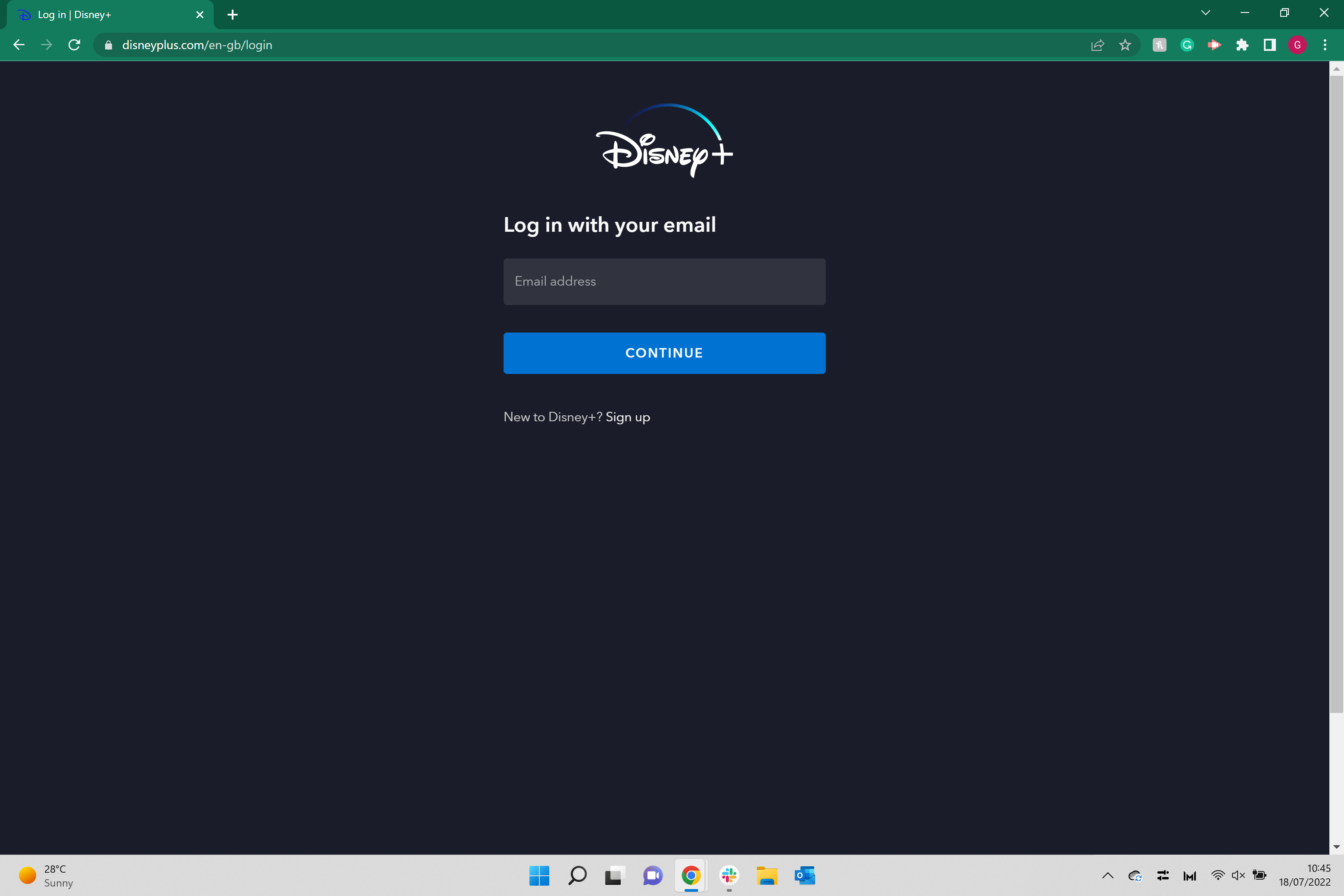Open File Explorer from the taskbar
This screenshot has height=896, width=1344.
(767, 875)
